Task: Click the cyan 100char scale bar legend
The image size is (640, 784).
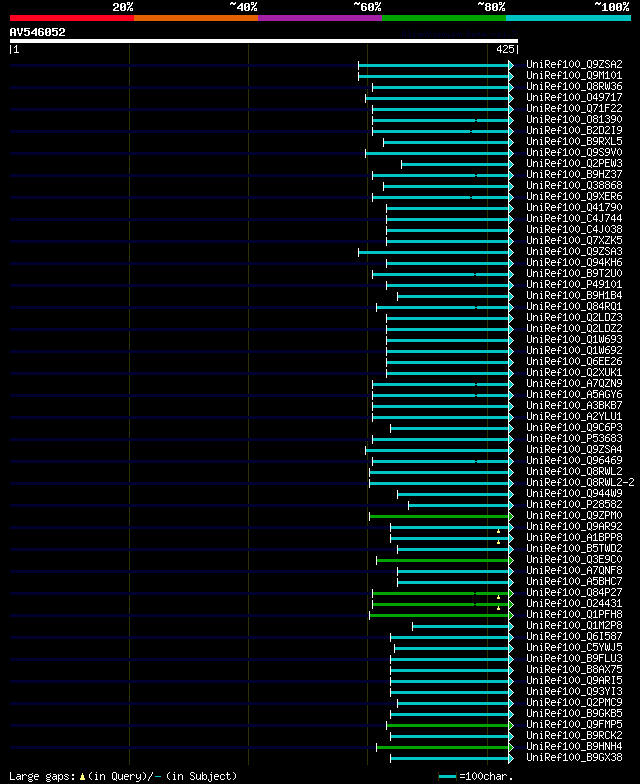Action: coord(448,776)
